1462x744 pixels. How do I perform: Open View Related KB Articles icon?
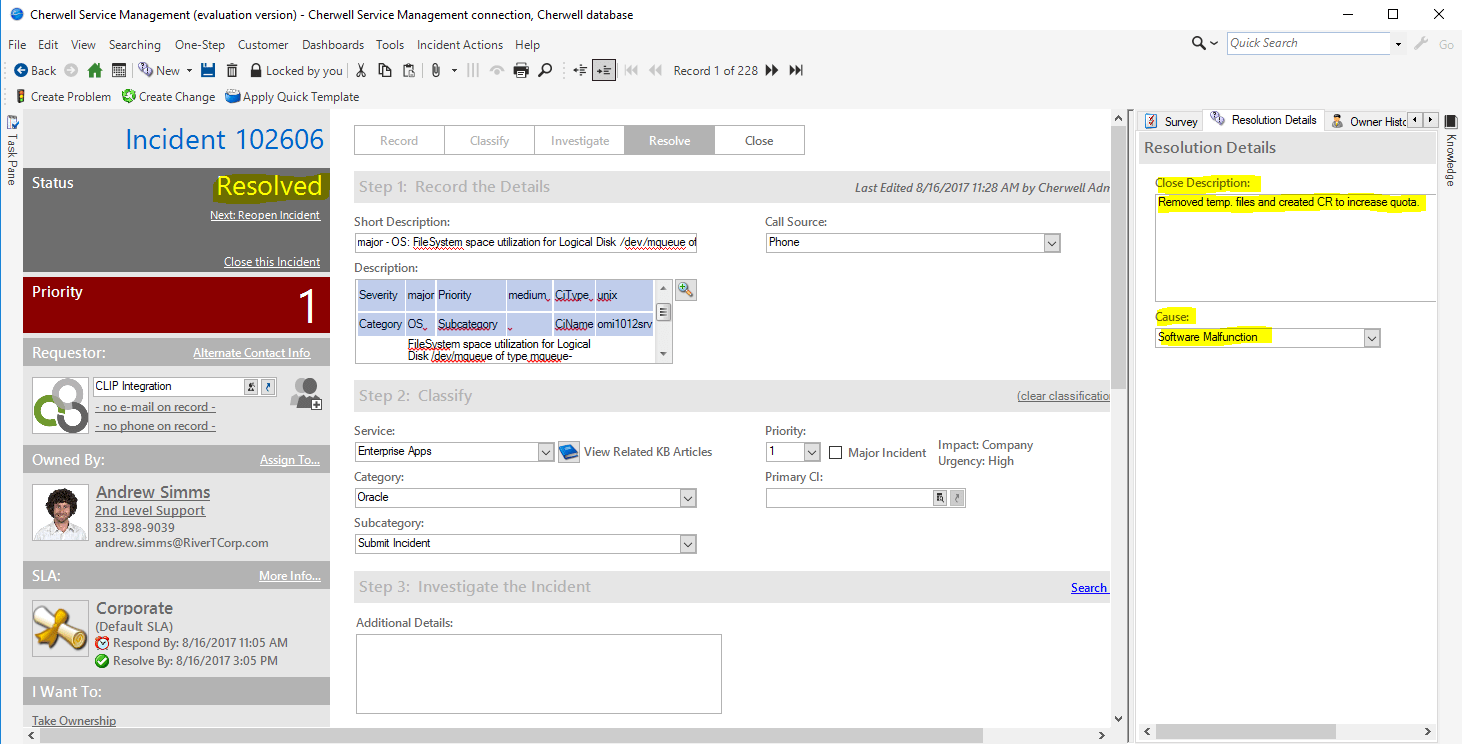point(568,451)
